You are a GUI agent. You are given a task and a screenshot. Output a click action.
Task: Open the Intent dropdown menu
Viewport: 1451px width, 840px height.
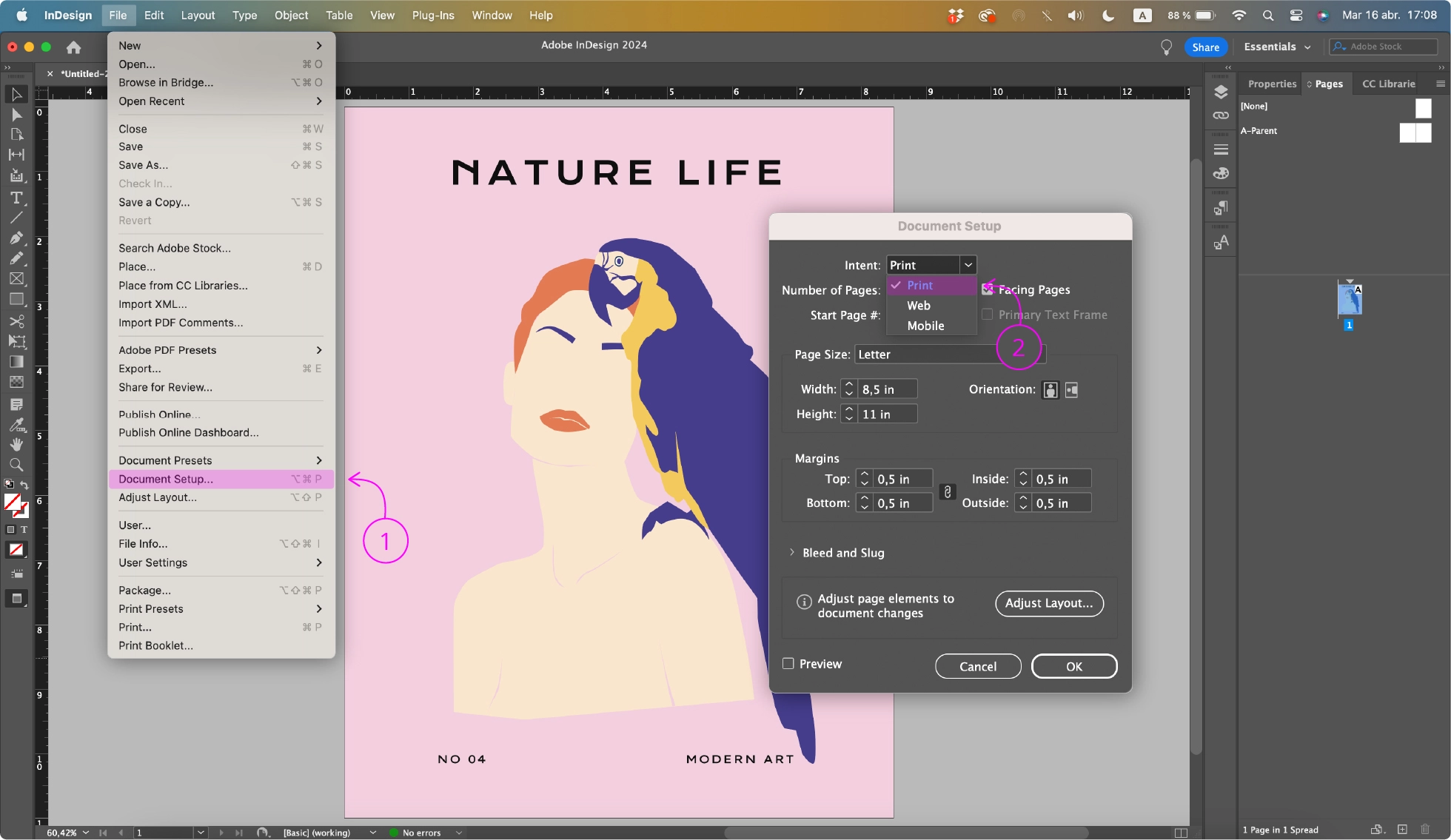coord(929,264)
